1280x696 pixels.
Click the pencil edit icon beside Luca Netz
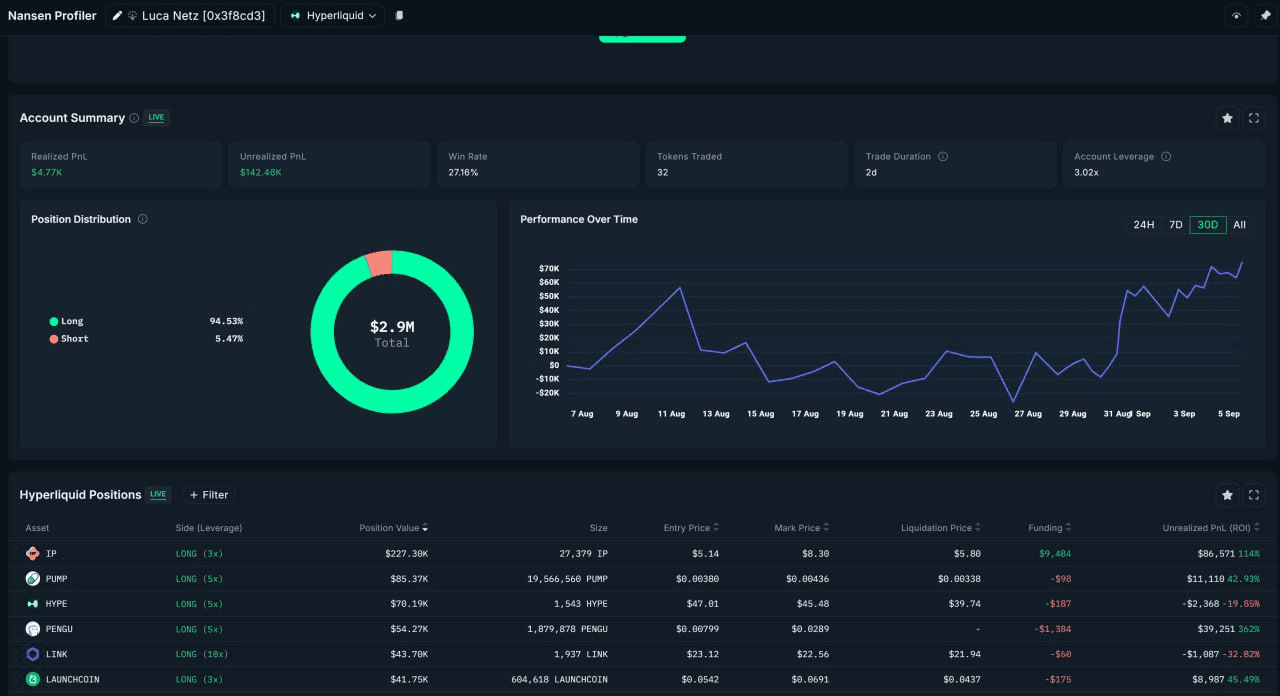click(x=118, y=16)
